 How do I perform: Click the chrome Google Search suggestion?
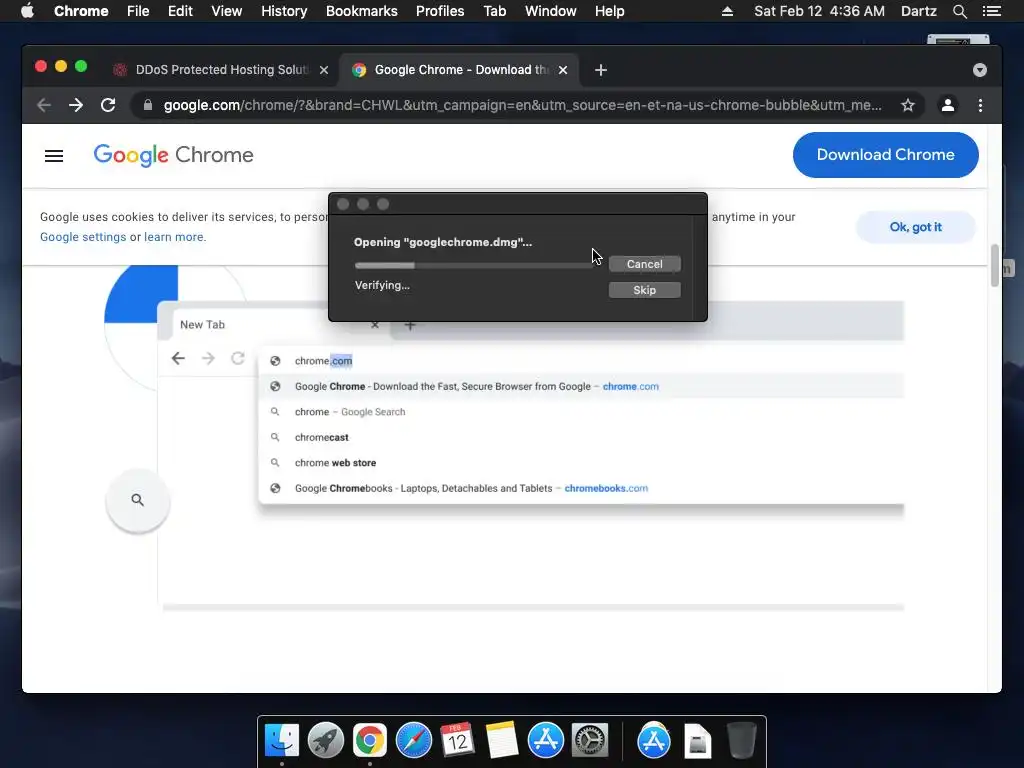[x=581, y=412]
